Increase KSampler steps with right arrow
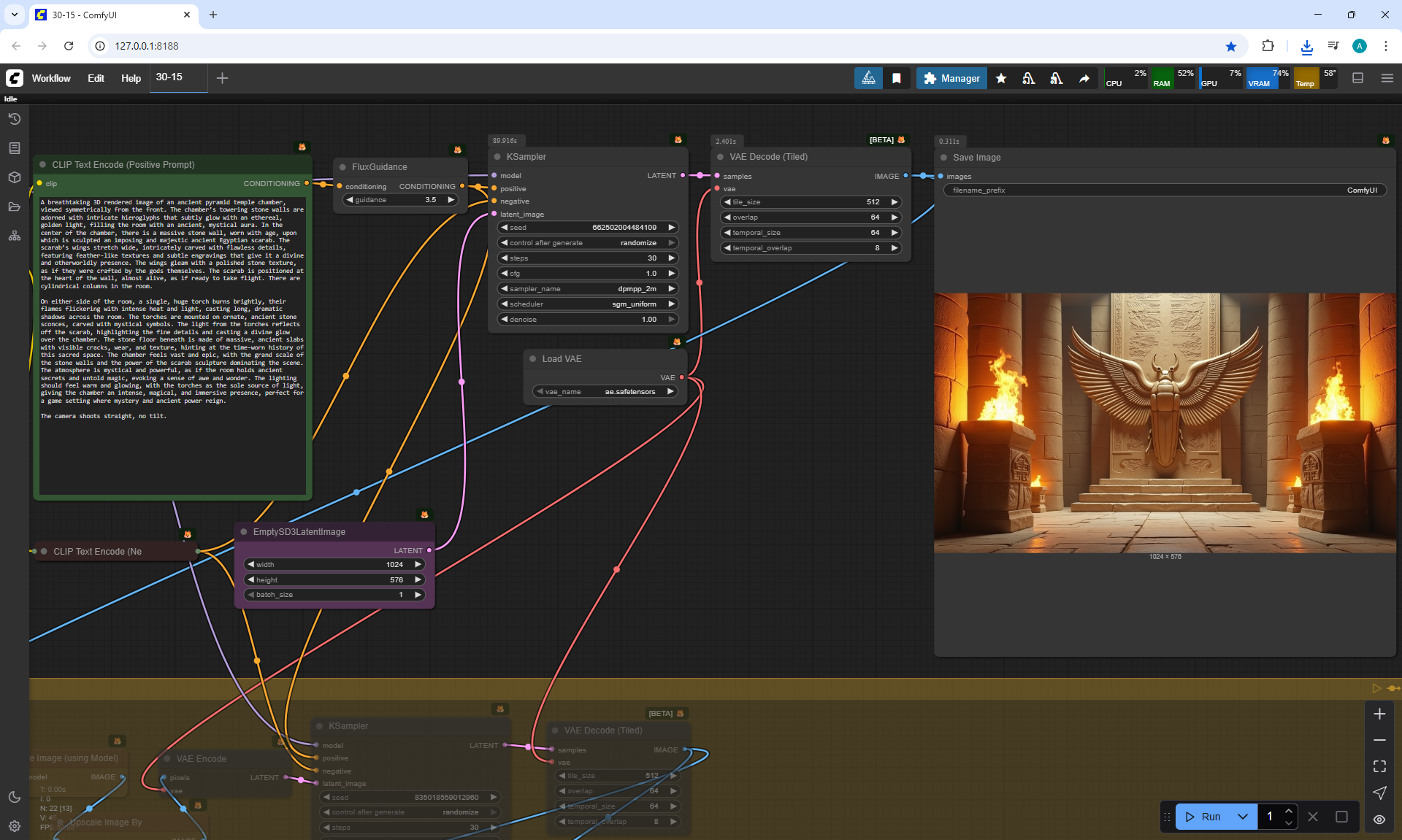 672,258
